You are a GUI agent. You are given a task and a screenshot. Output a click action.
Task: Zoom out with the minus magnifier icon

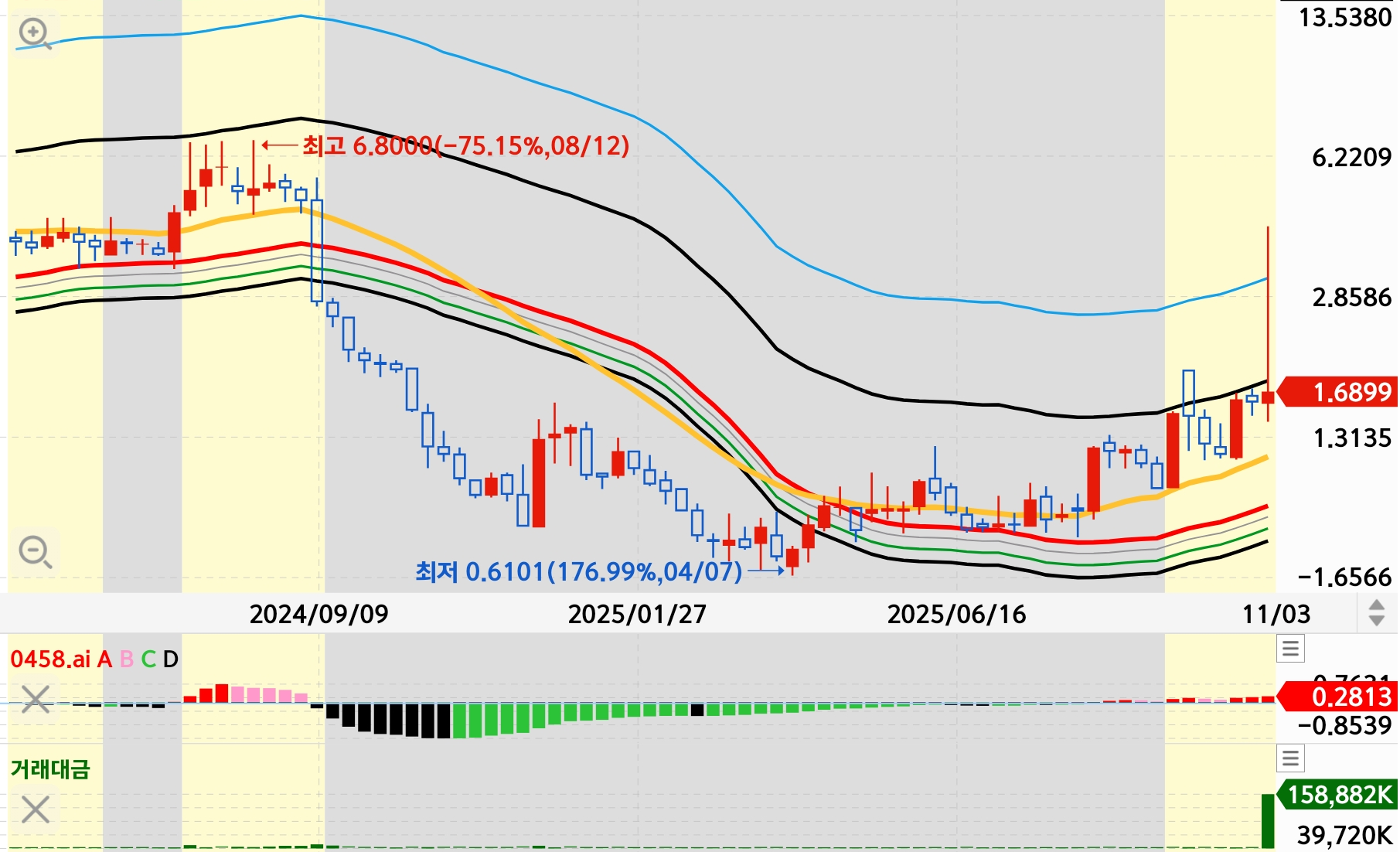[x=36, y=552]
